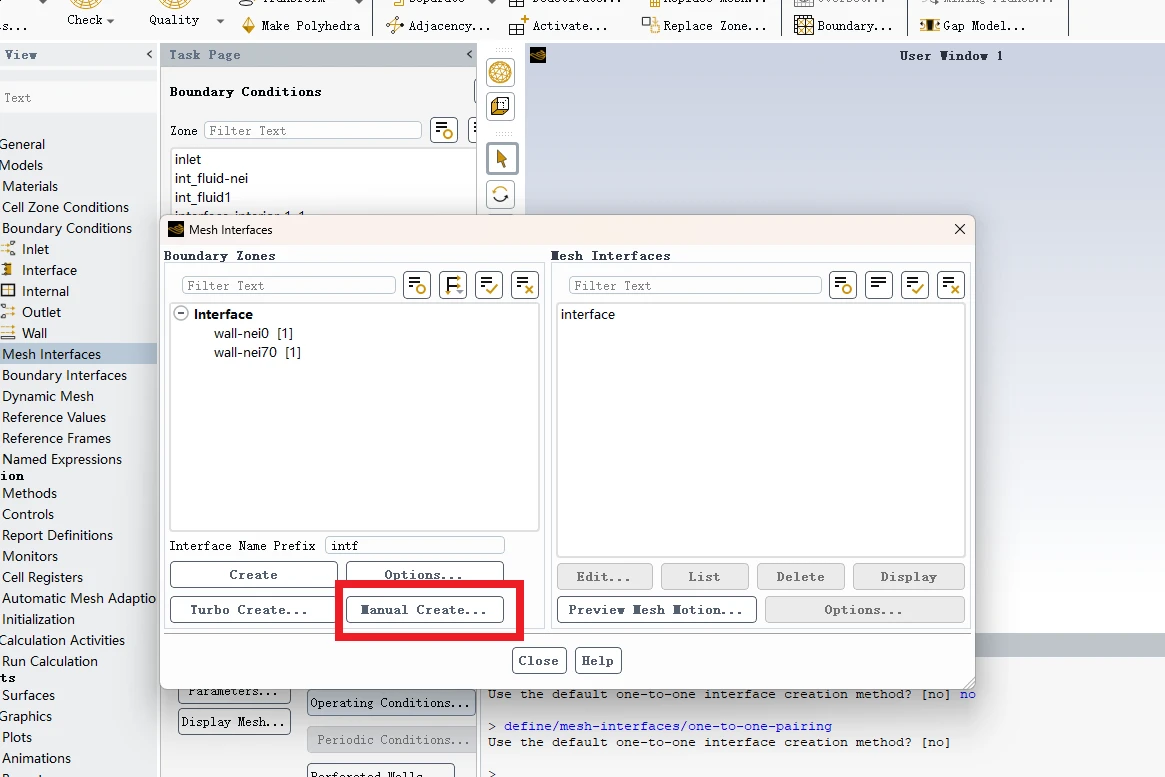
Task: Click Mesh Interfaces list view lines icon
Action: tap(879, 285)
